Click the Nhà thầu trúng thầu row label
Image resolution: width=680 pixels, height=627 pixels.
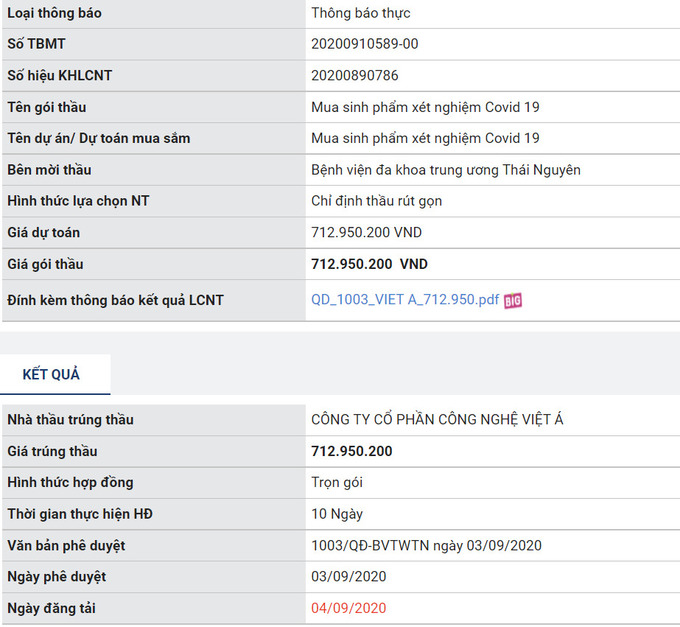(x=70, y=420)
